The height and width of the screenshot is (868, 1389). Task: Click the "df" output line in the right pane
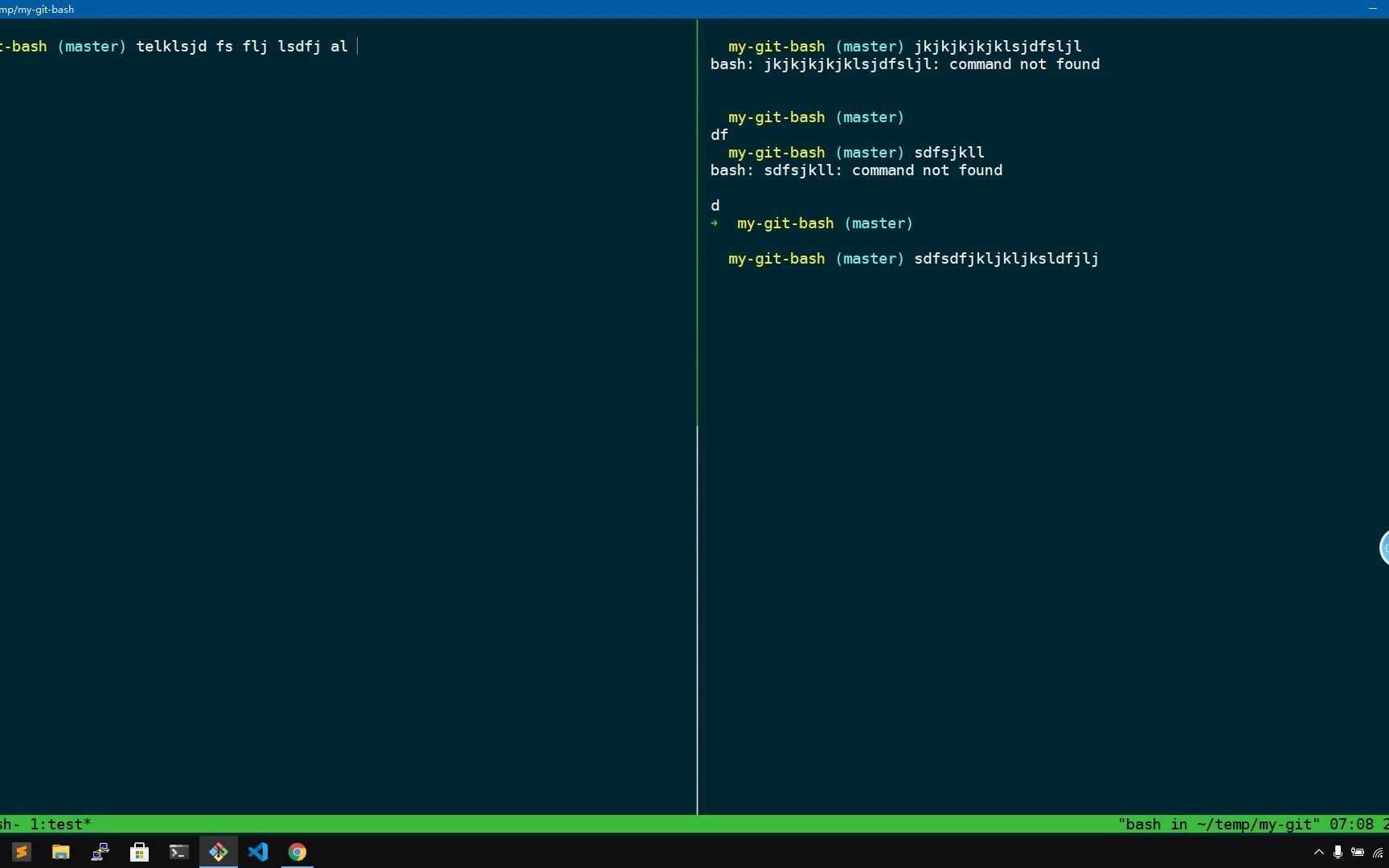click(x=719, y=135)
